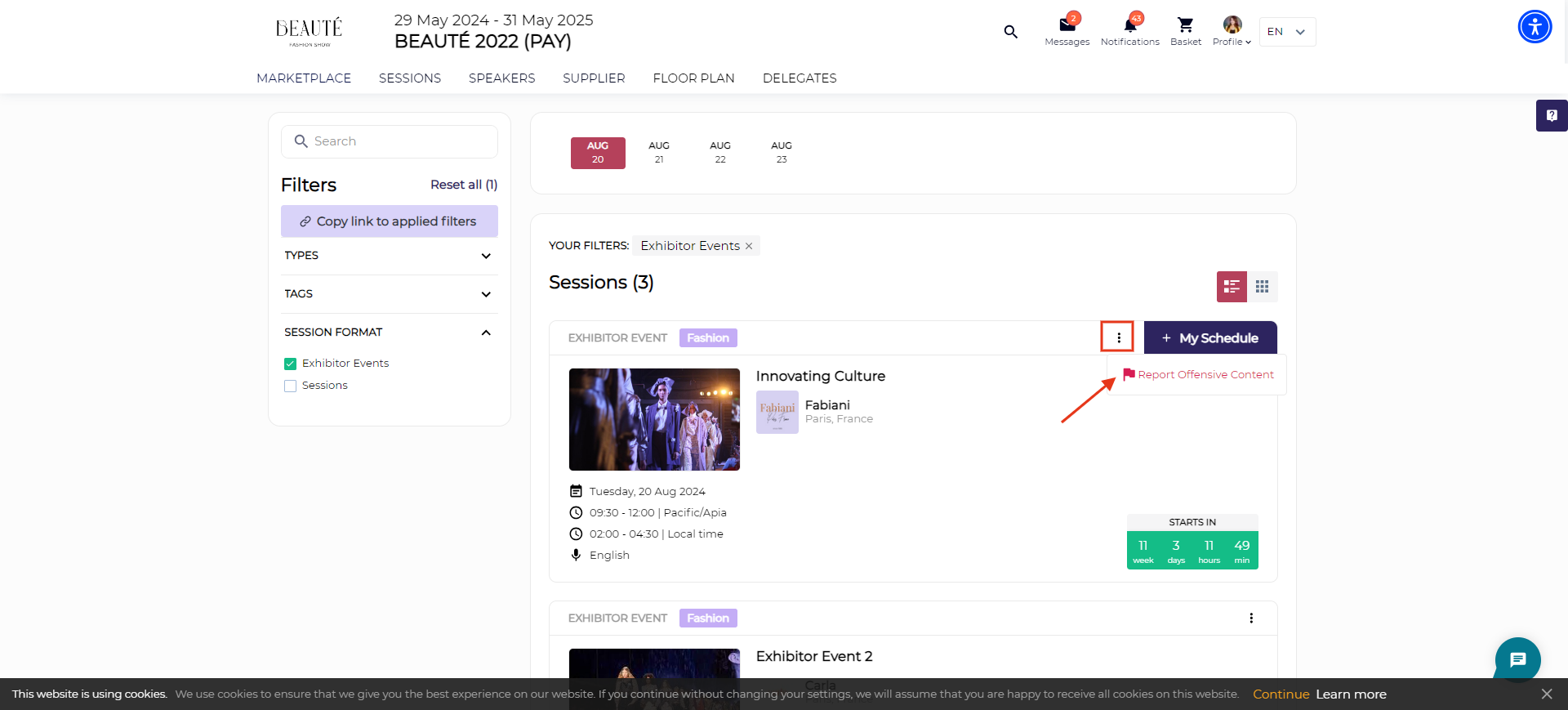Open three-dot menu for Exhibitor Event 2

tap(1250, 618)
